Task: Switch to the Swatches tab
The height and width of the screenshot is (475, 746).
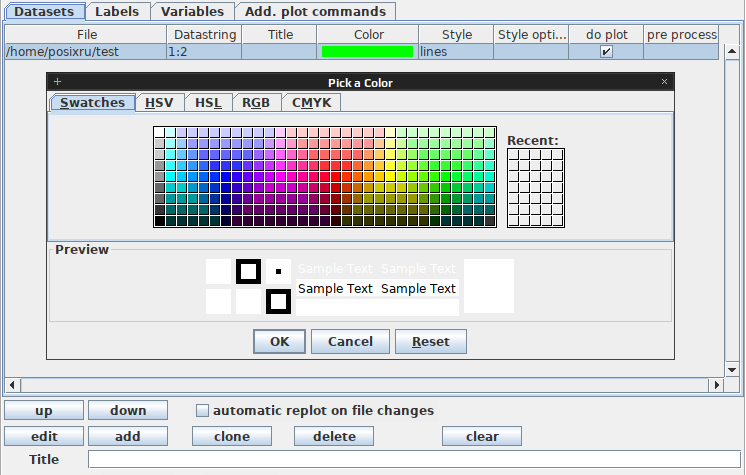Action: [x=92, y=103]
